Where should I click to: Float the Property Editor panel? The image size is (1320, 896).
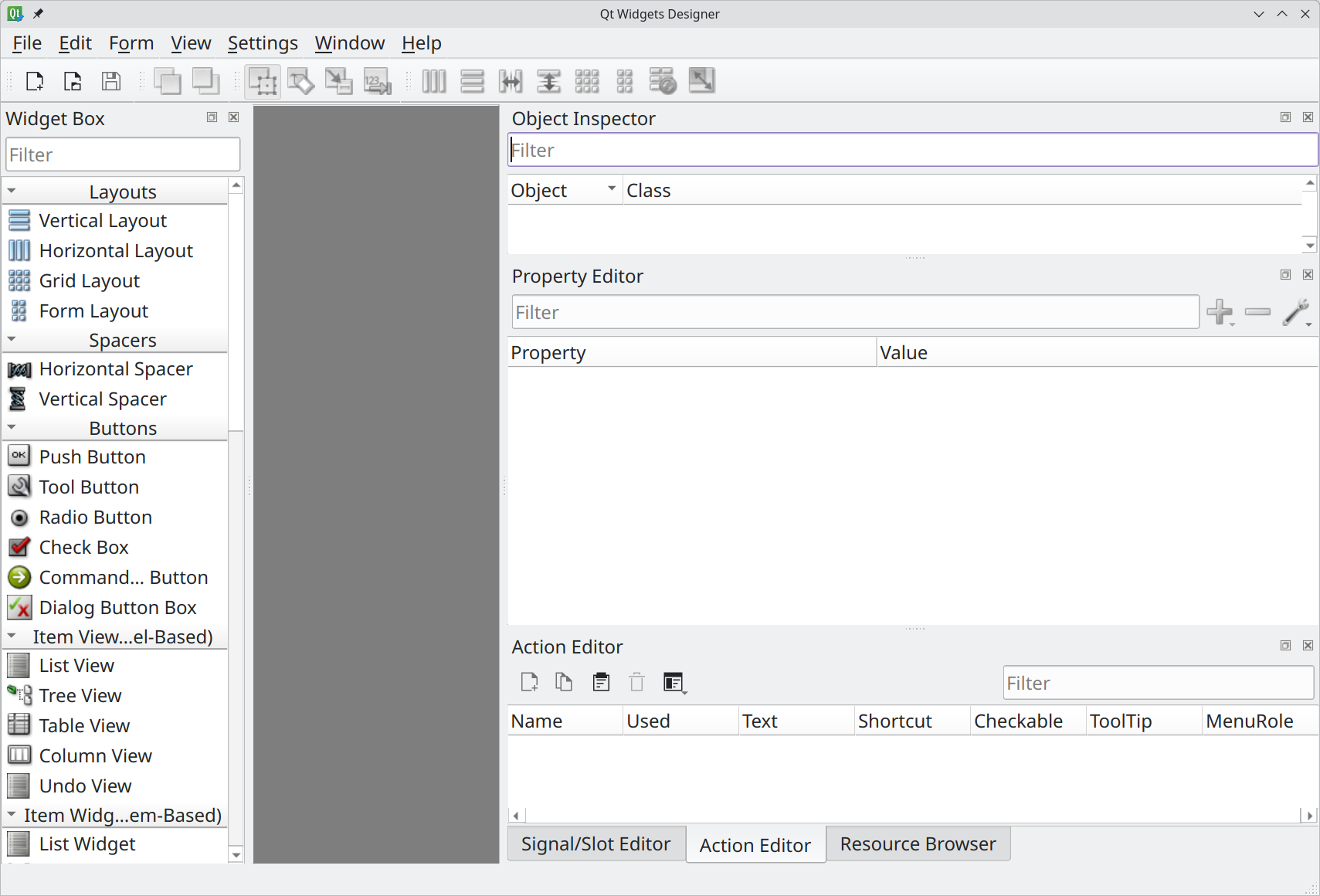tap(1285, 275)
